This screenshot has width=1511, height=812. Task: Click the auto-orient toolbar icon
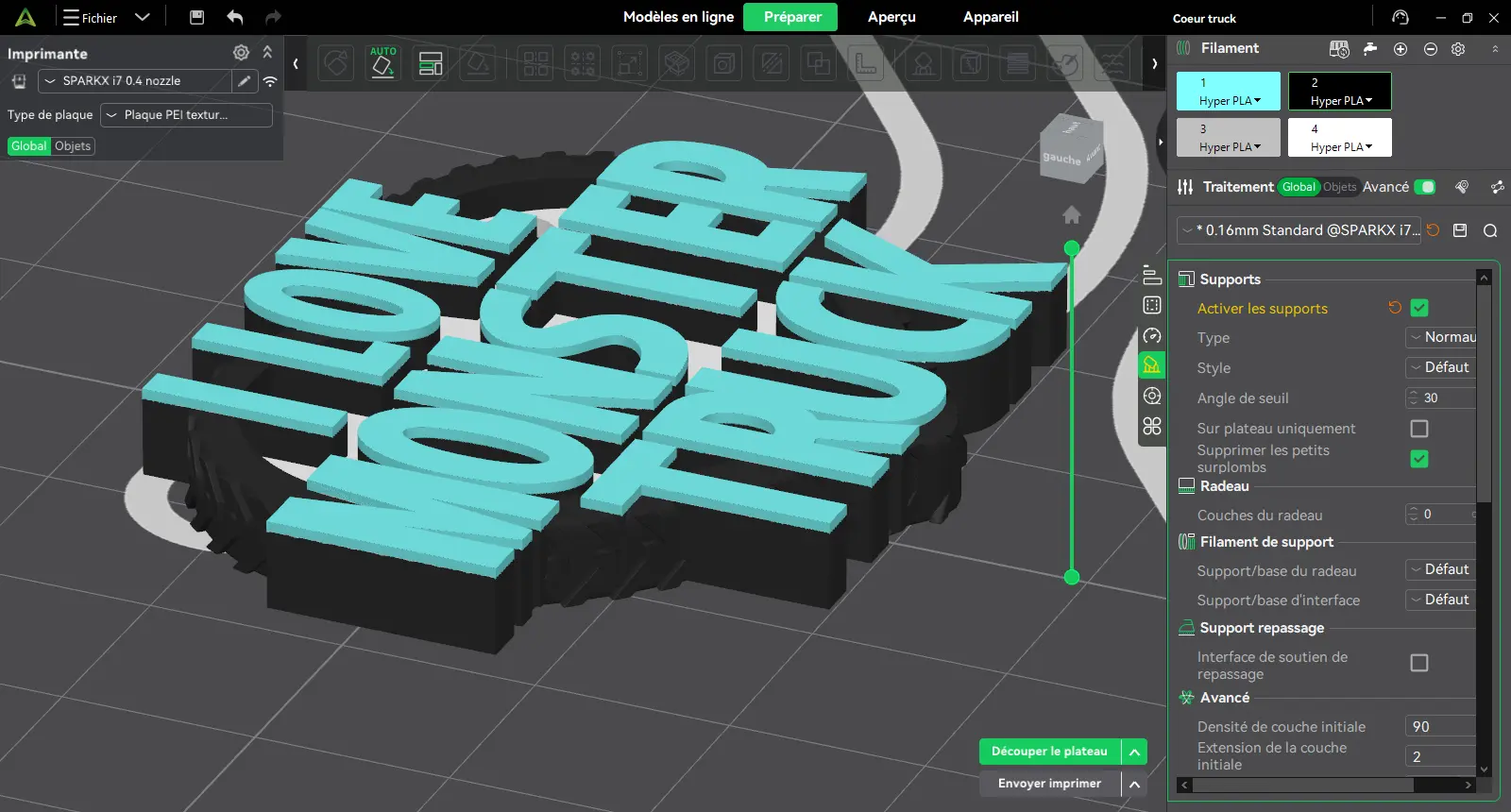[382, 63]
